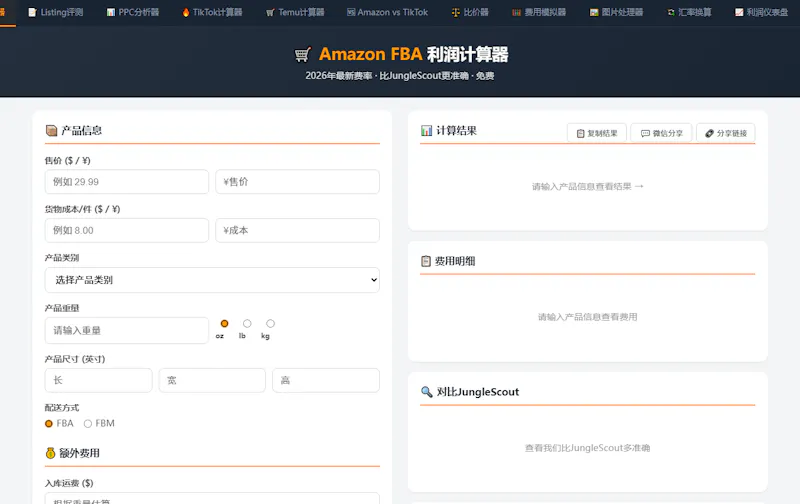The image size is (800, 504).
Task: Click the 2026年最新费率 subtitle text
Action: tap(339, 75)
